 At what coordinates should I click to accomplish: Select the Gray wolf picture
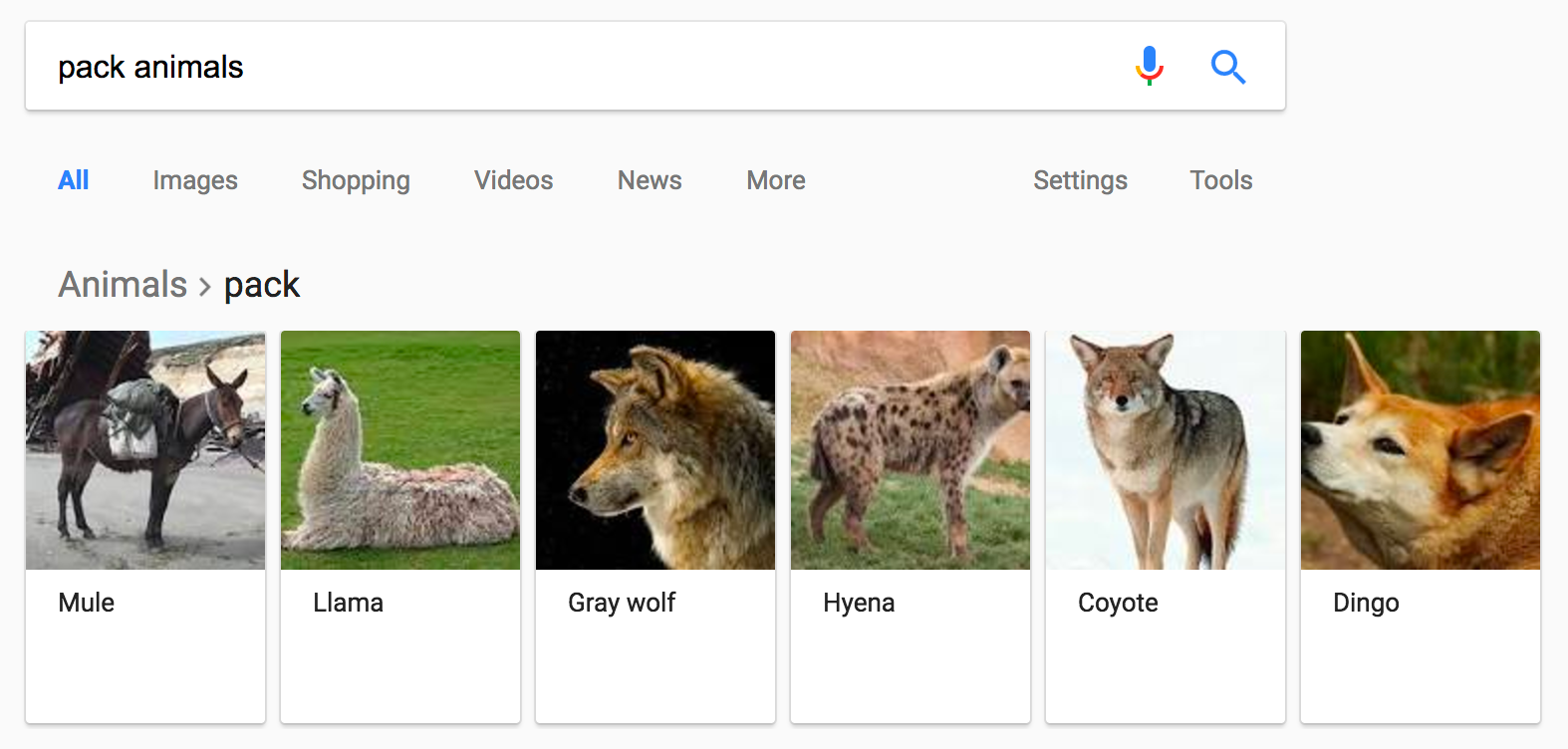pos(655,450)
